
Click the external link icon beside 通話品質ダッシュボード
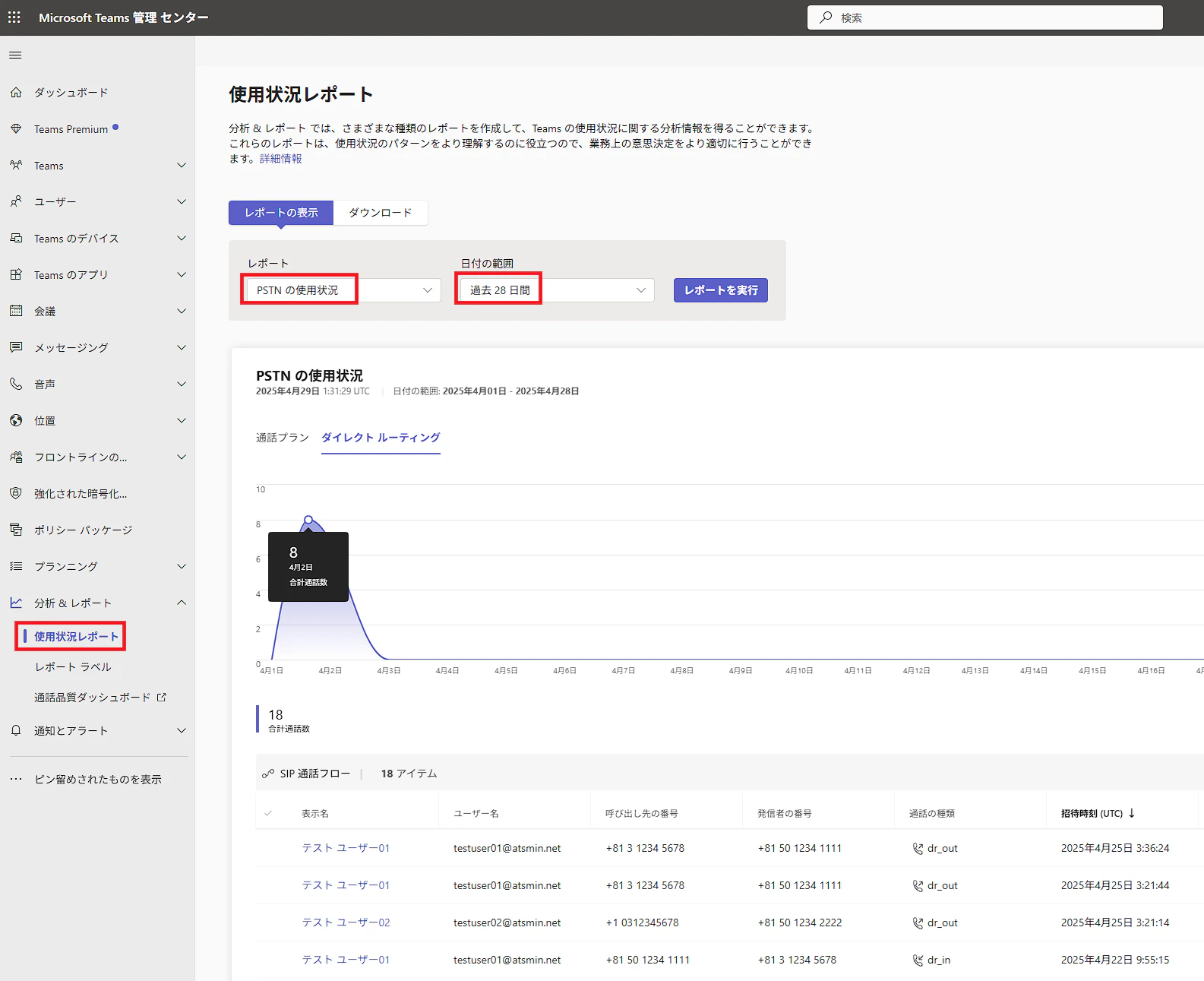161,697
